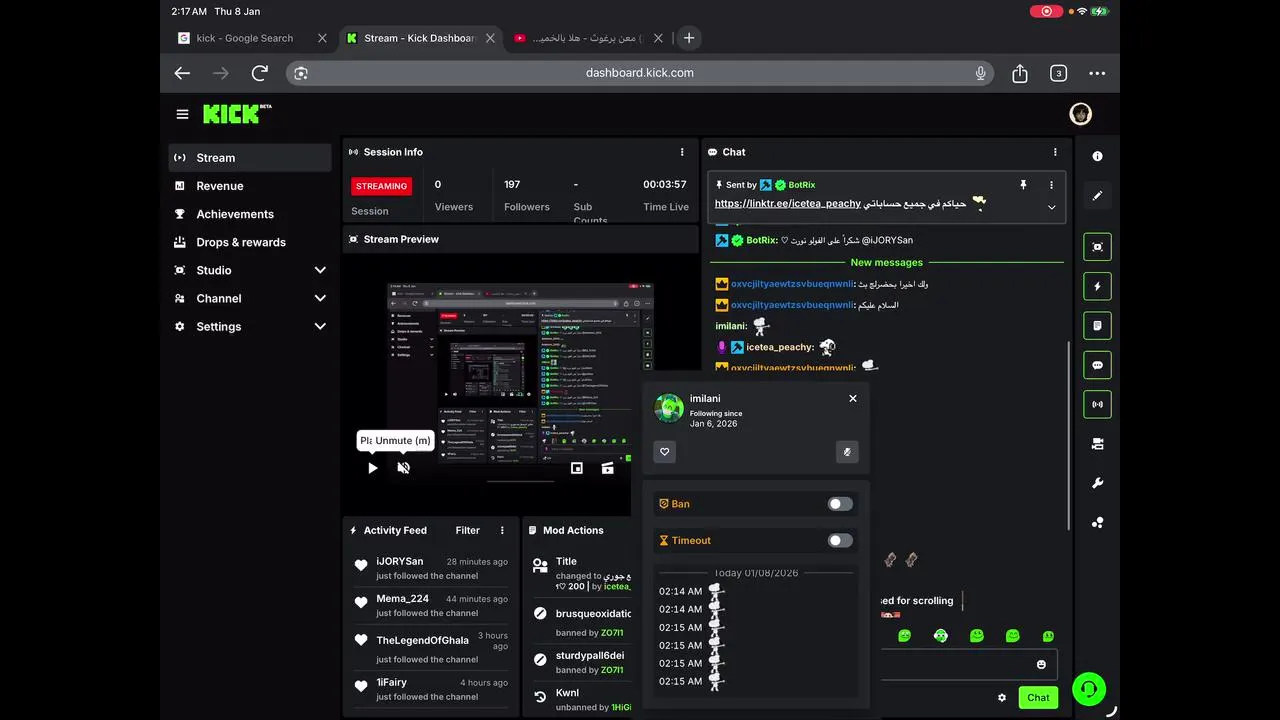Screen dimensions: 1280x720
Task: Click the chat panel scrollbar
Action: pyautogui.click(x=1069, y=435)
